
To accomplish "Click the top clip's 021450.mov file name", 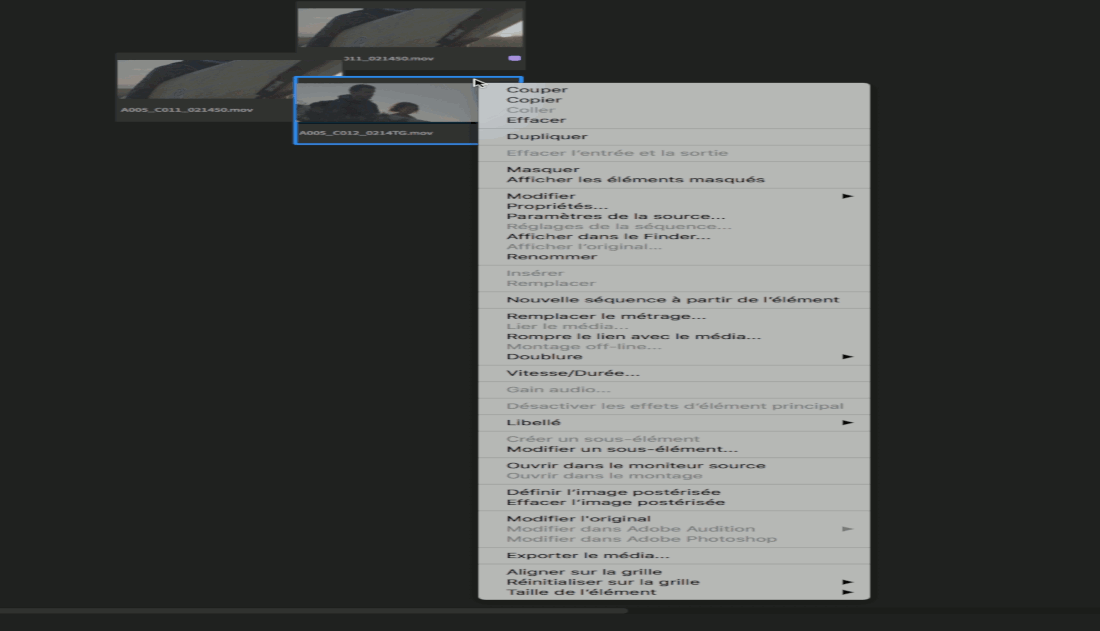I will (x=389, y=58).
